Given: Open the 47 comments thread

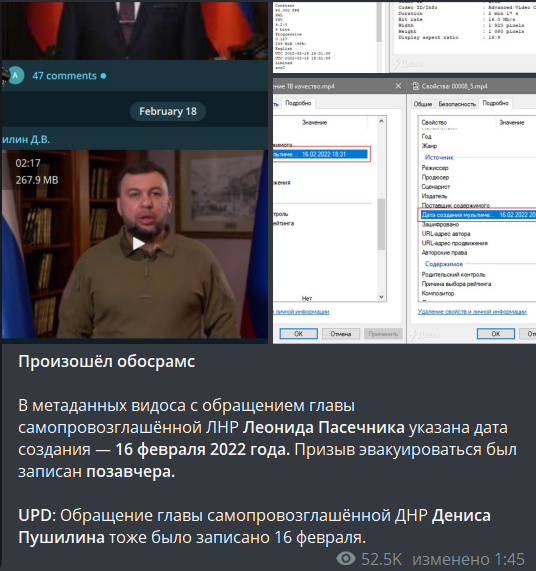Looking at the screenshot, I should coord(64,76).
